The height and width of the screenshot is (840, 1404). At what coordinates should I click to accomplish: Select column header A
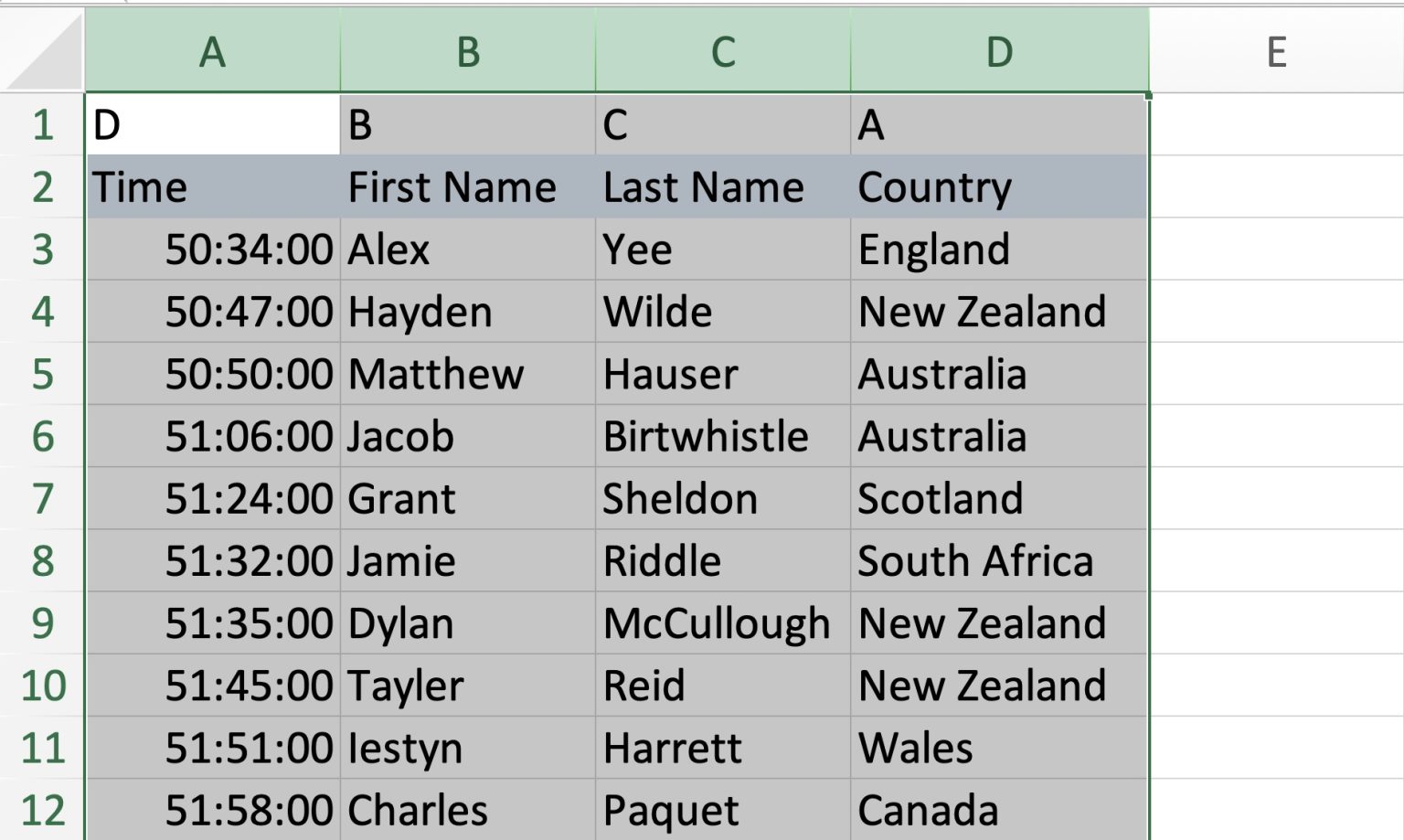[213, 52]
